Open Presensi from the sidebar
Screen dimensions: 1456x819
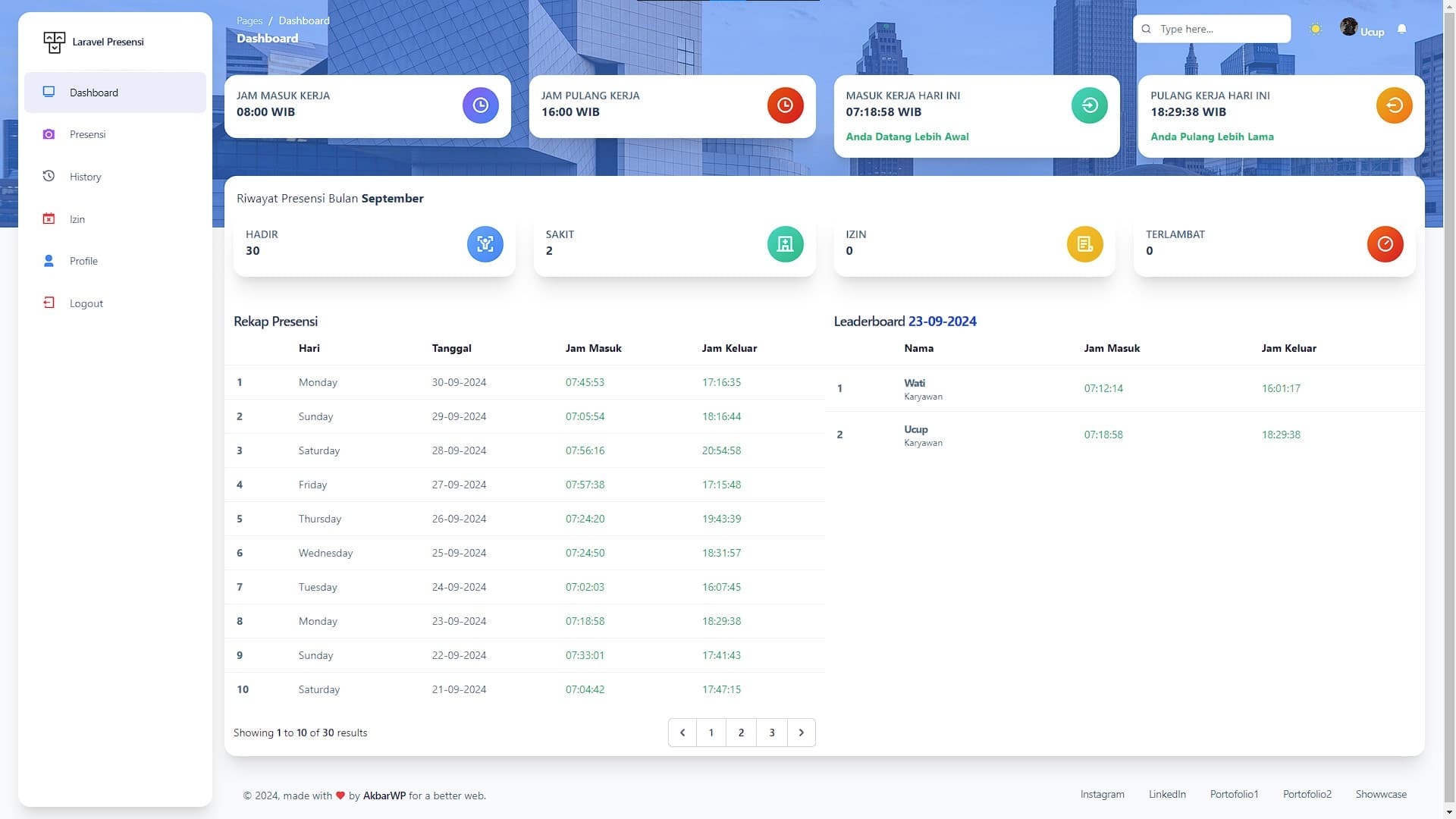87,134
